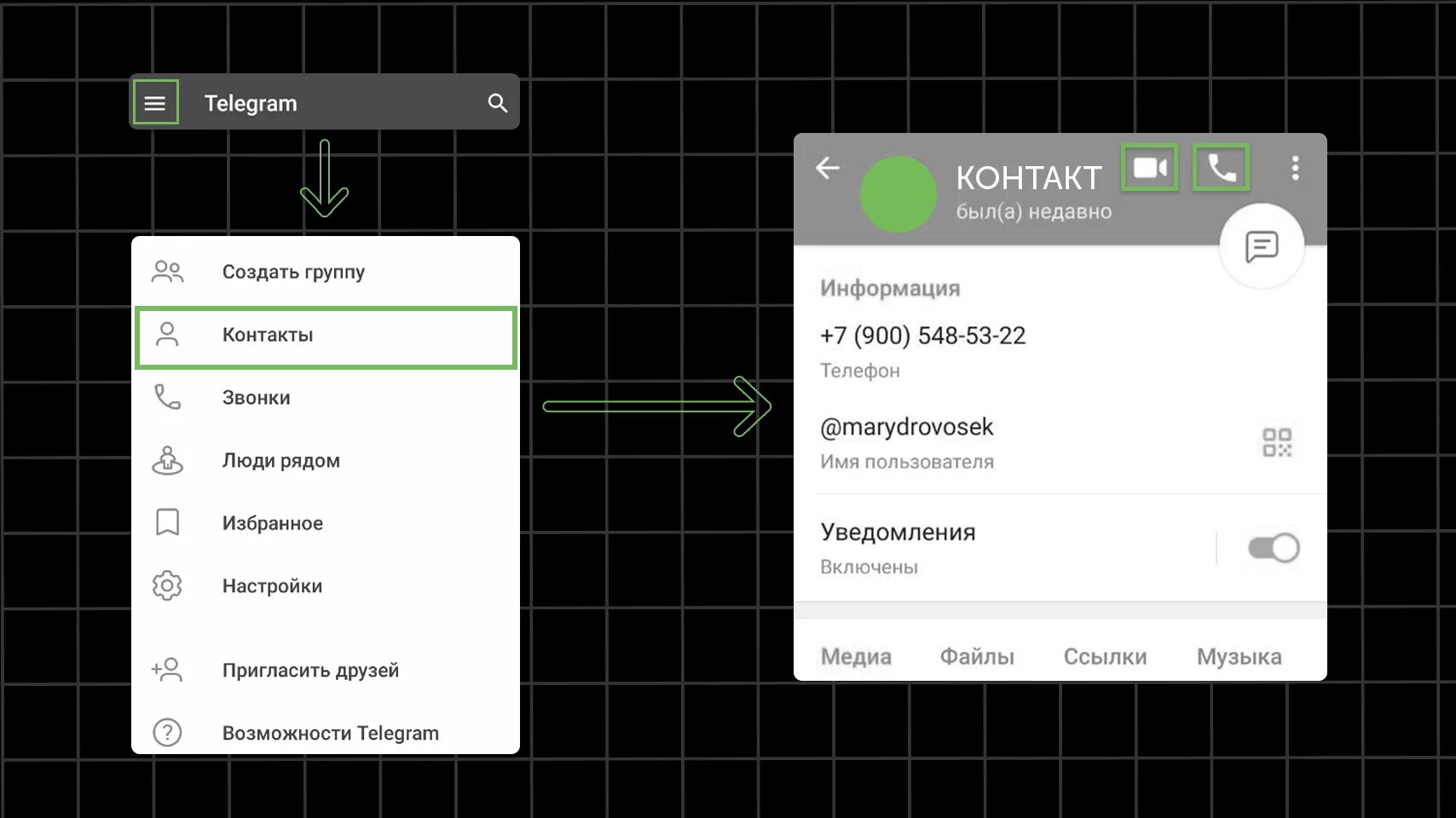Viewport: 1456px width, 818px height.
Task: Click the search magnifier in the Telegram header
Action: (497, 103)
